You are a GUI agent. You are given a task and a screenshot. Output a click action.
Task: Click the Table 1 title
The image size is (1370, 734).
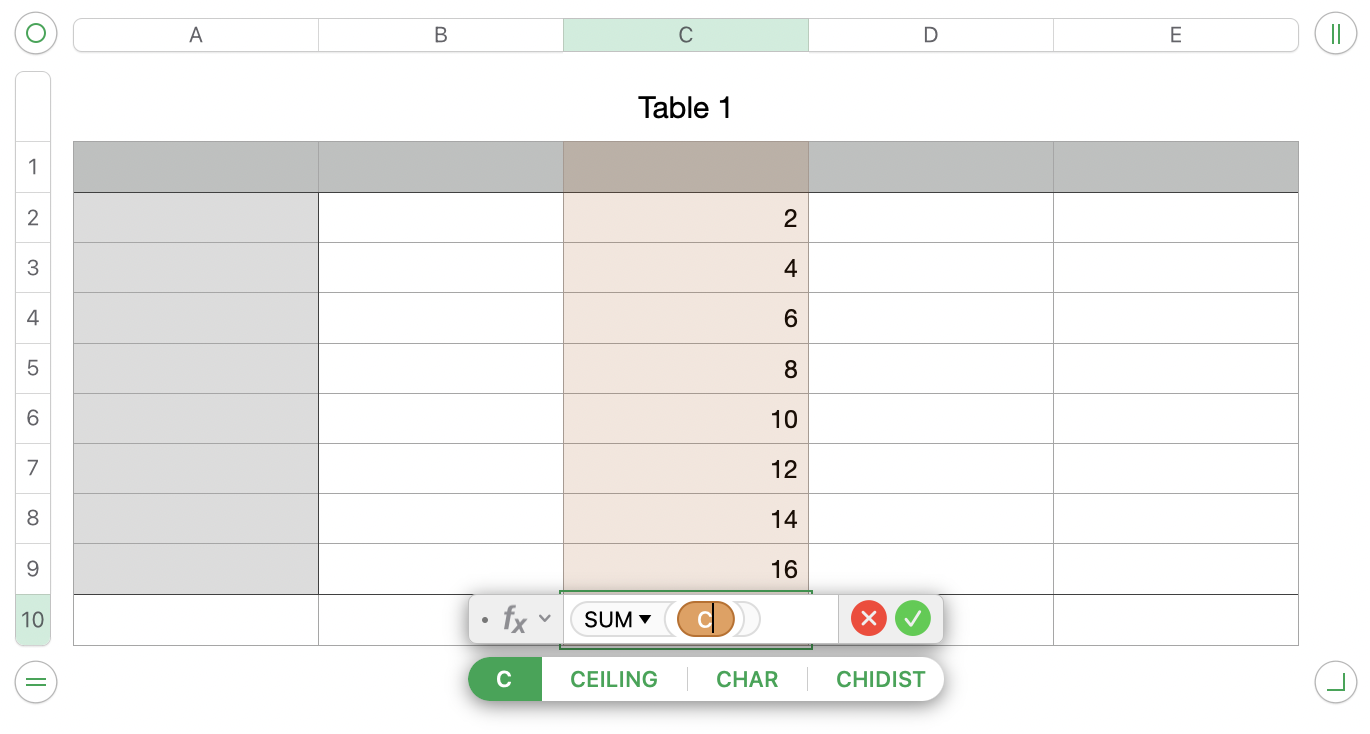(x=684, y=108)
